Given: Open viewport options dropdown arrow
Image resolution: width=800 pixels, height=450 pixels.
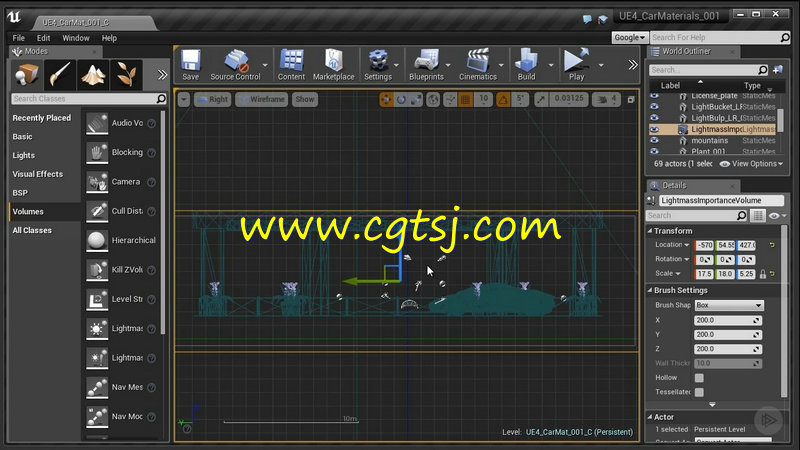Looking at the screenshot, I should pos(184,99).
